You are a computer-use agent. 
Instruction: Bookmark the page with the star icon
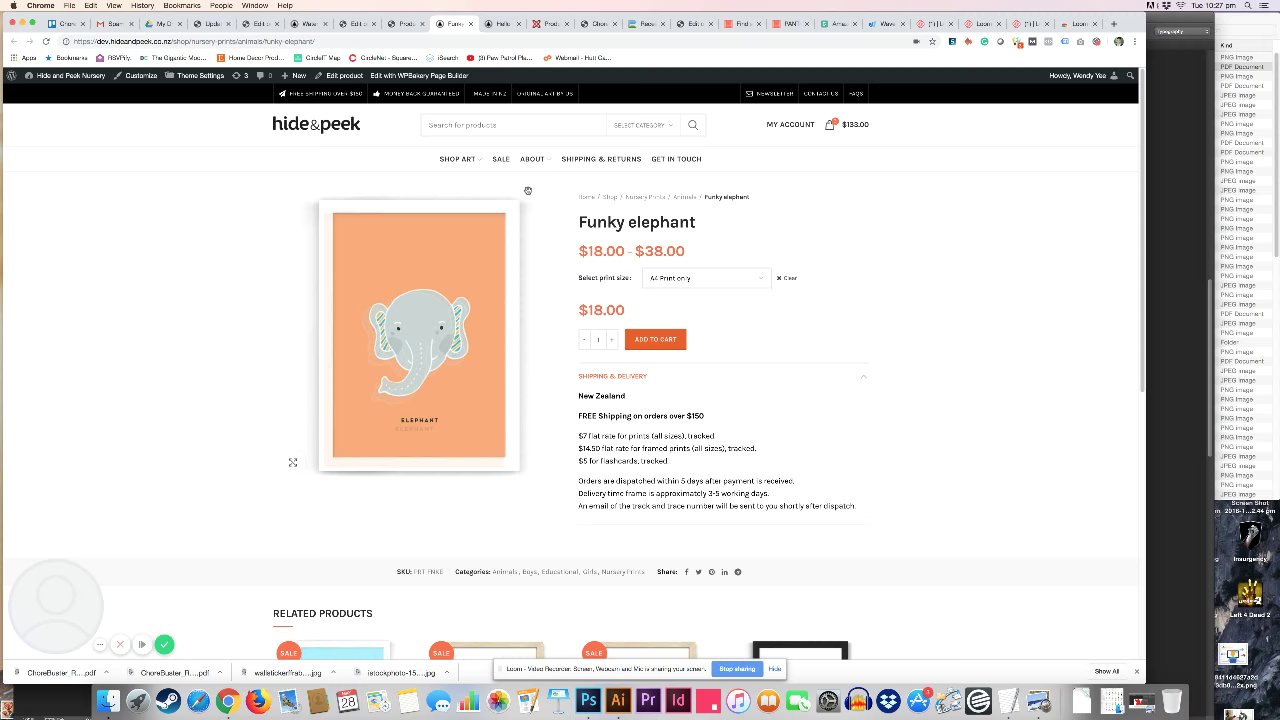(x=932, y=41)
